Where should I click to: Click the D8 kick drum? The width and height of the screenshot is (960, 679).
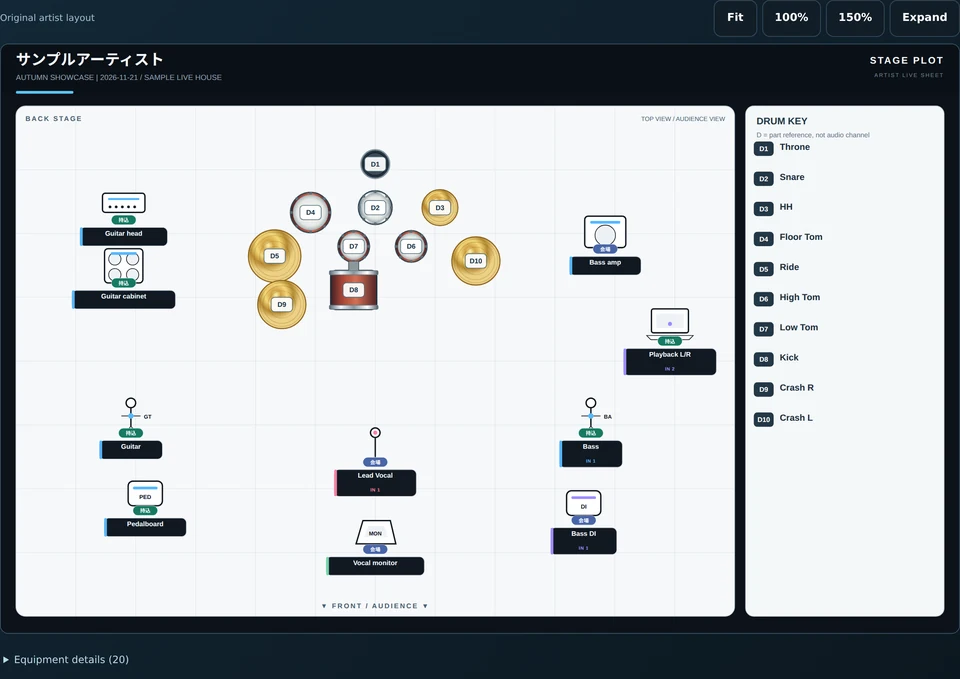point(354,289)
